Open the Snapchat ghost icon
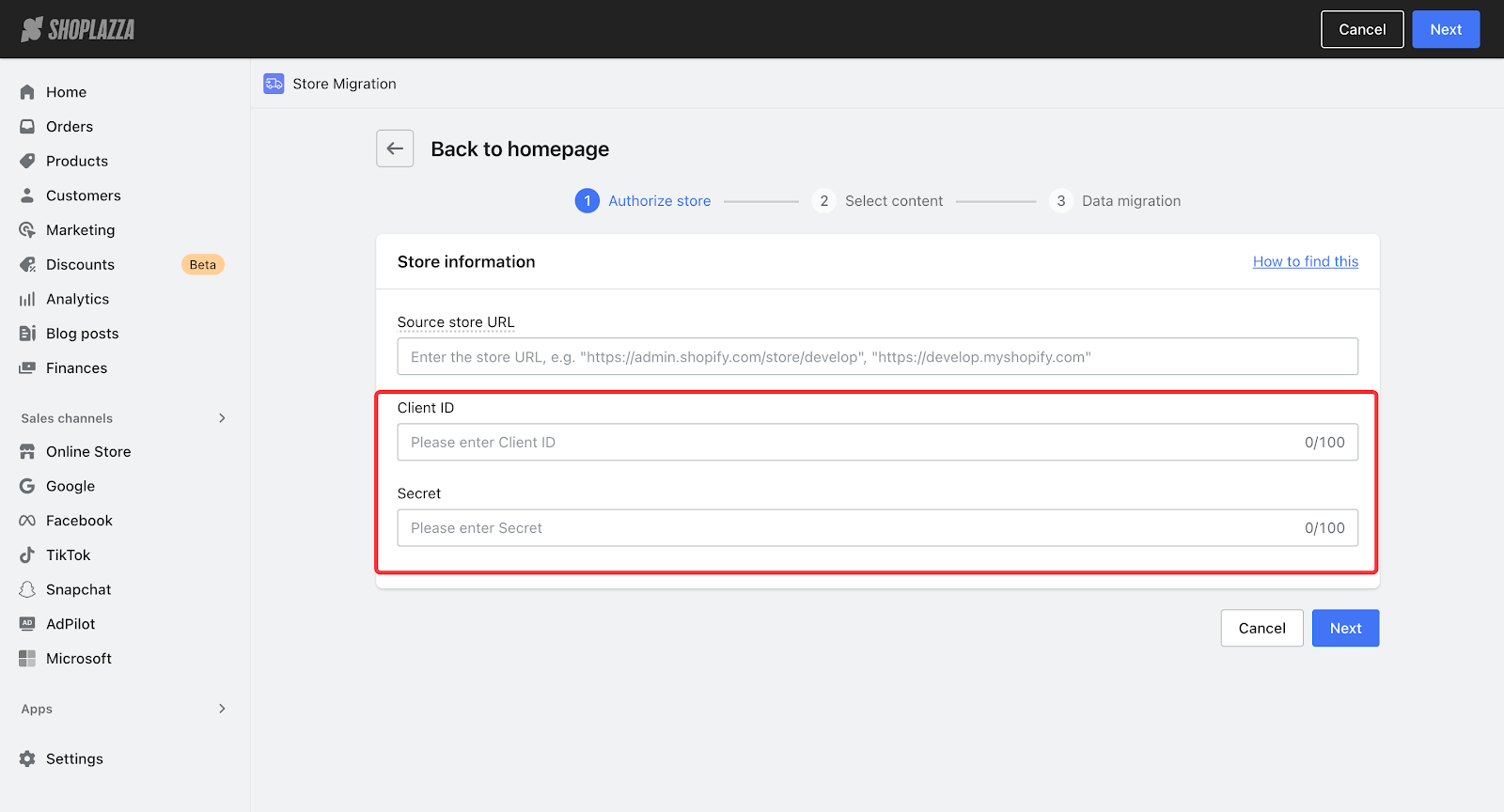The height and width of the screenshot is (812, 1504). click(27, 589)
